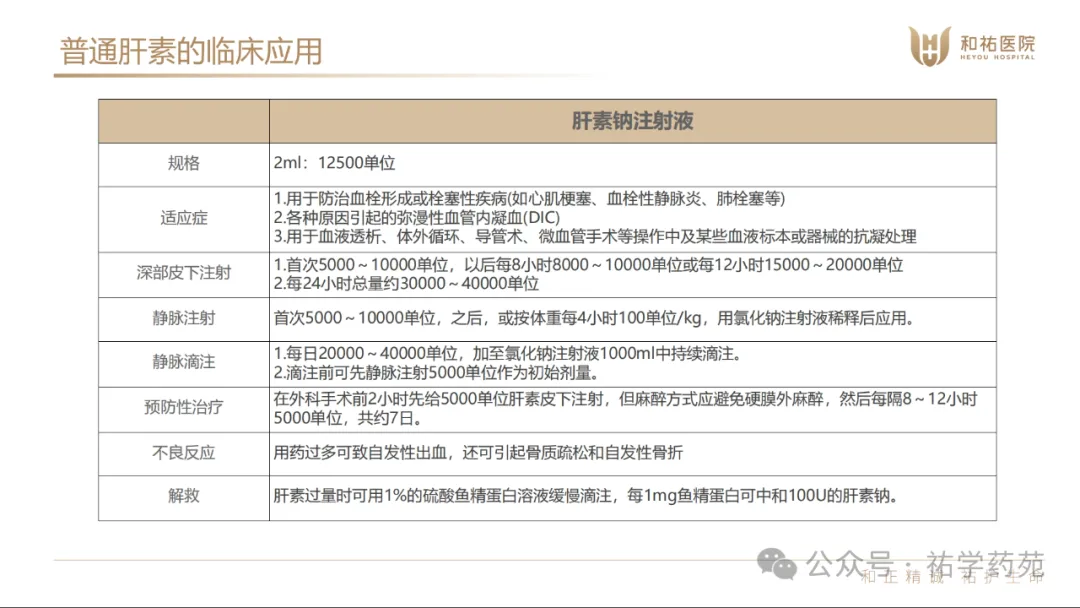Click the line about 血液透析、体外循环

594,237
